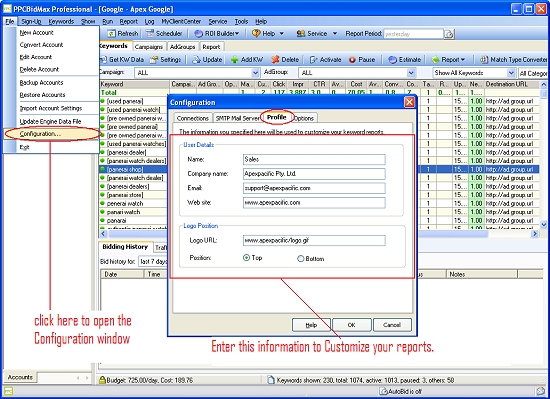
Task: Choose New Account in the File menu
Action: click(x=36, y=33)
